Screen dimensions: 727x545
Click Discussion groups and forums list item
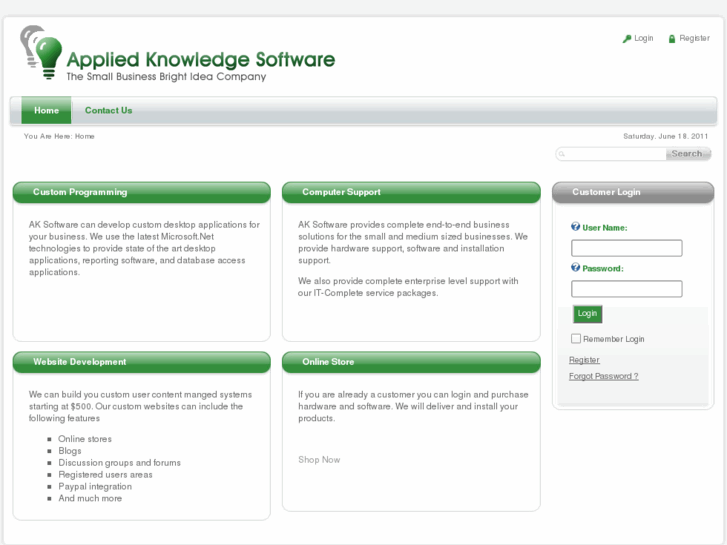(x=119, y=462)
